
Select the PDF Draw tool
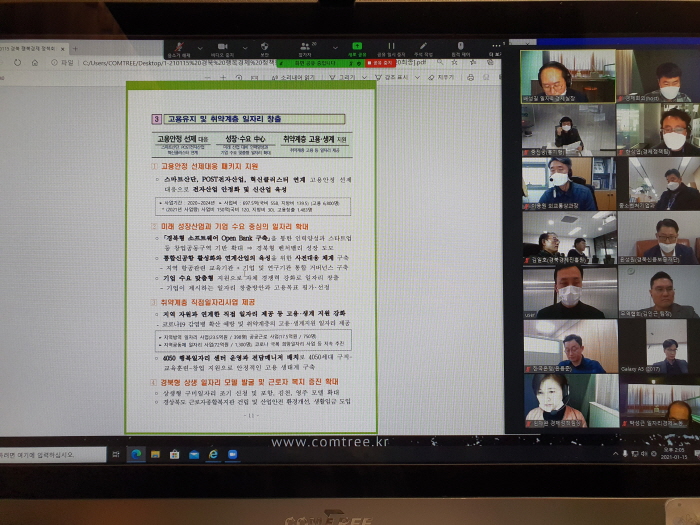[x=342, y=78]
